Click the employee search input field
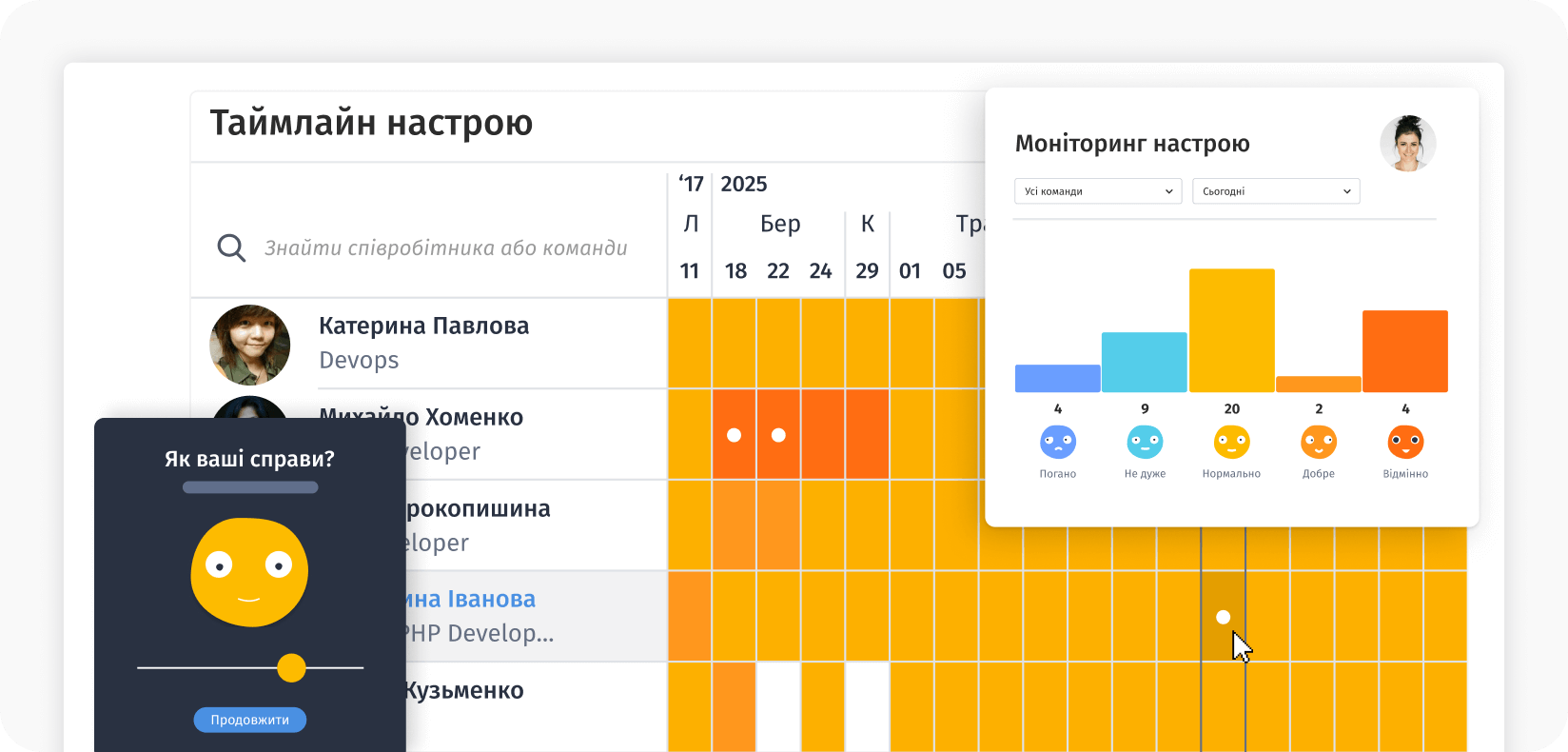 click(x=445, y=248)
